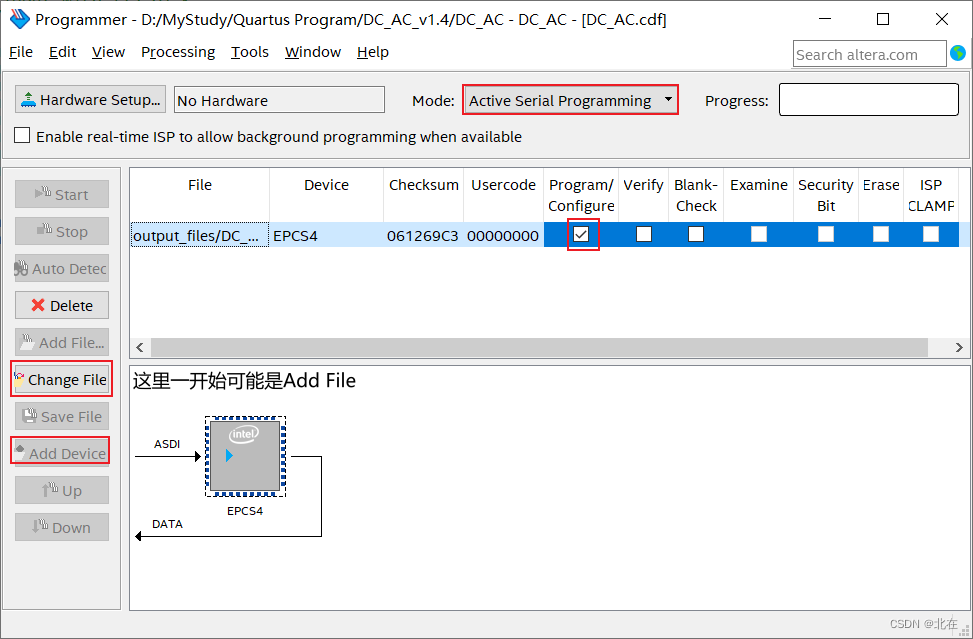Close the Programmer window
Viewport: 973px width, 639px height.
point(942,19)
